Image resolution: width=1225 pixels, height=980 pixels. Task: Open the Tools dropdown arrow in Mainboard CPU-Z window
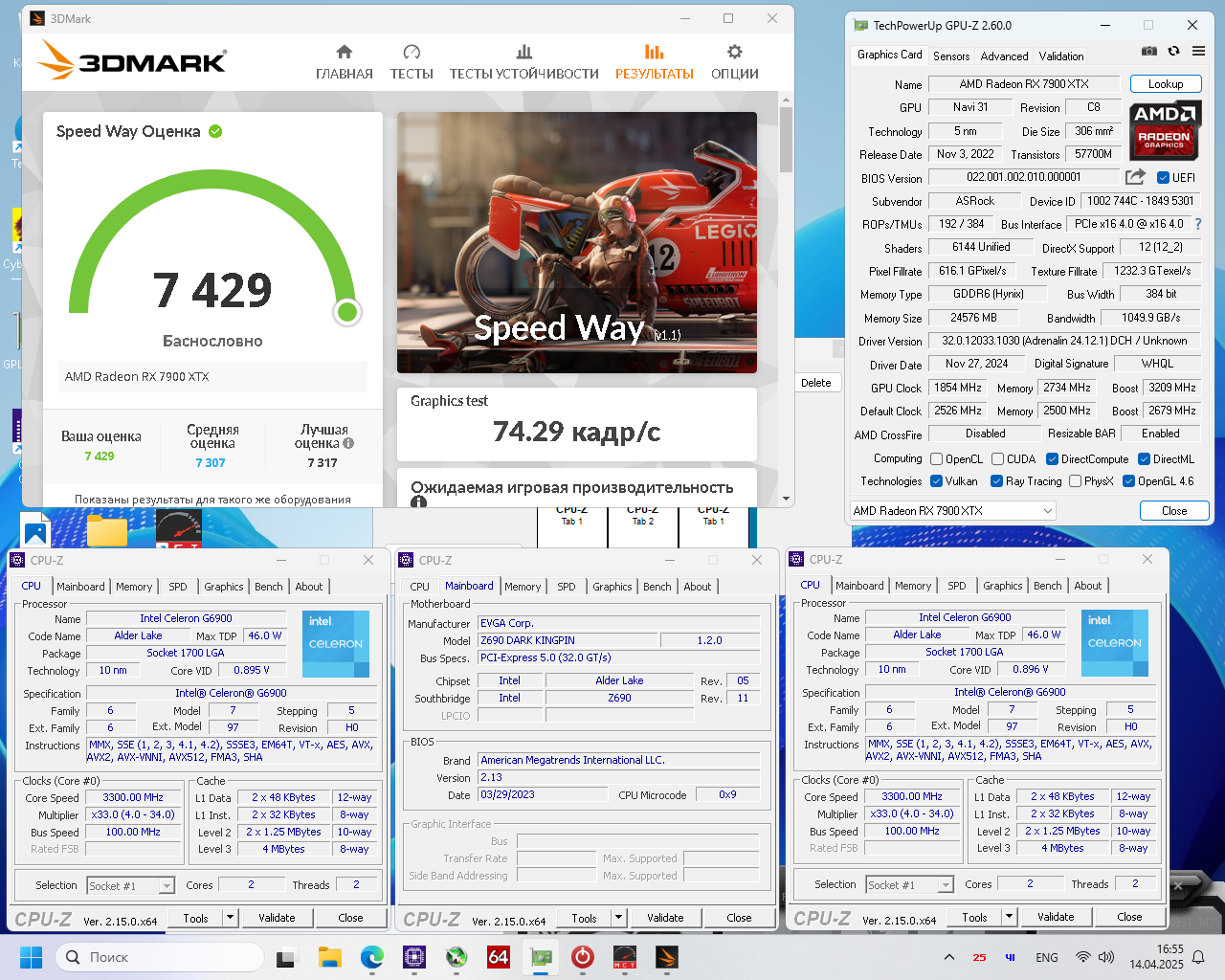click(x=618, y=918)
